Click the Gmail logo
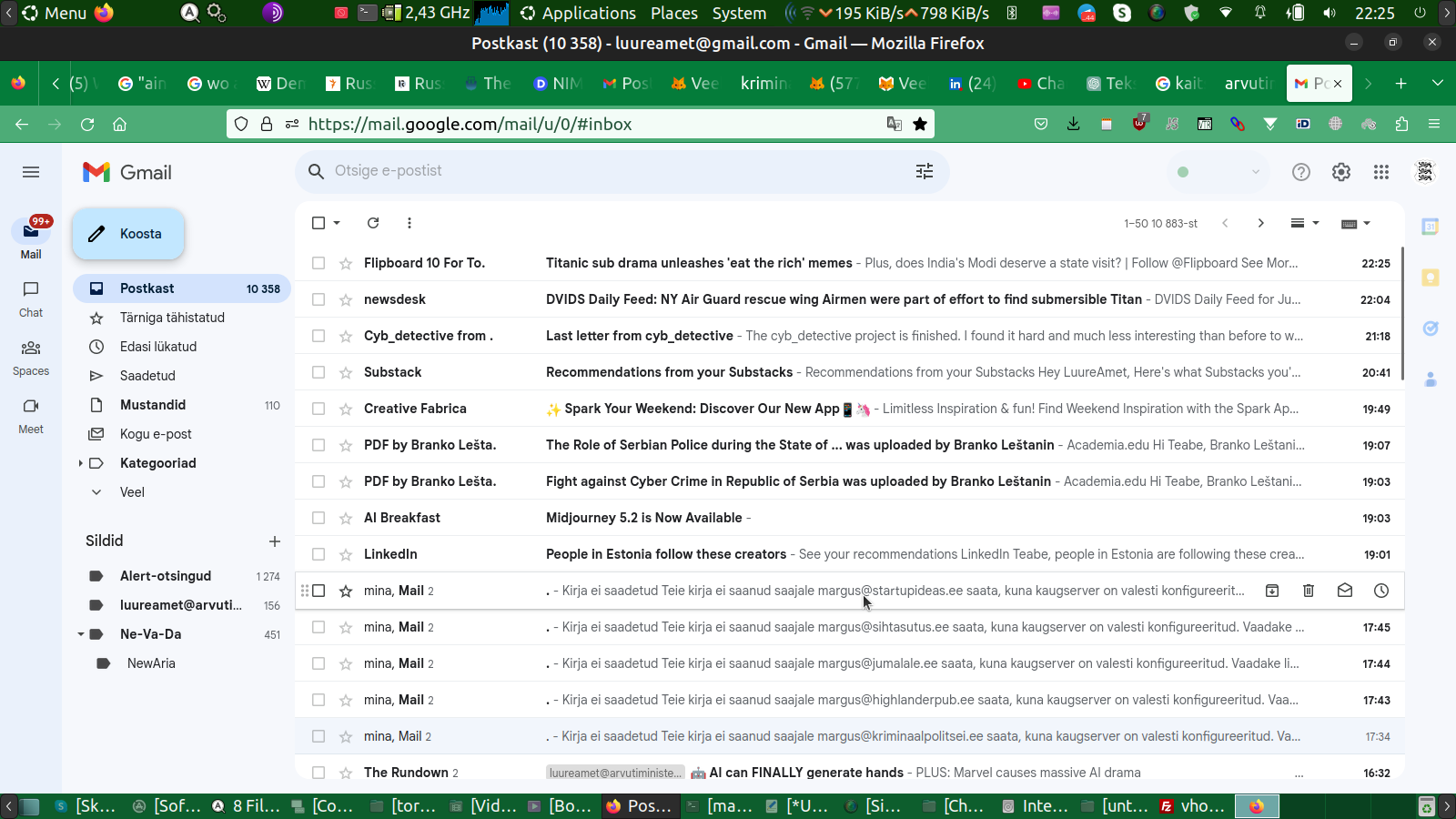Image resolution: width=1456 pixels, height=819 pixels. [127, 172]
